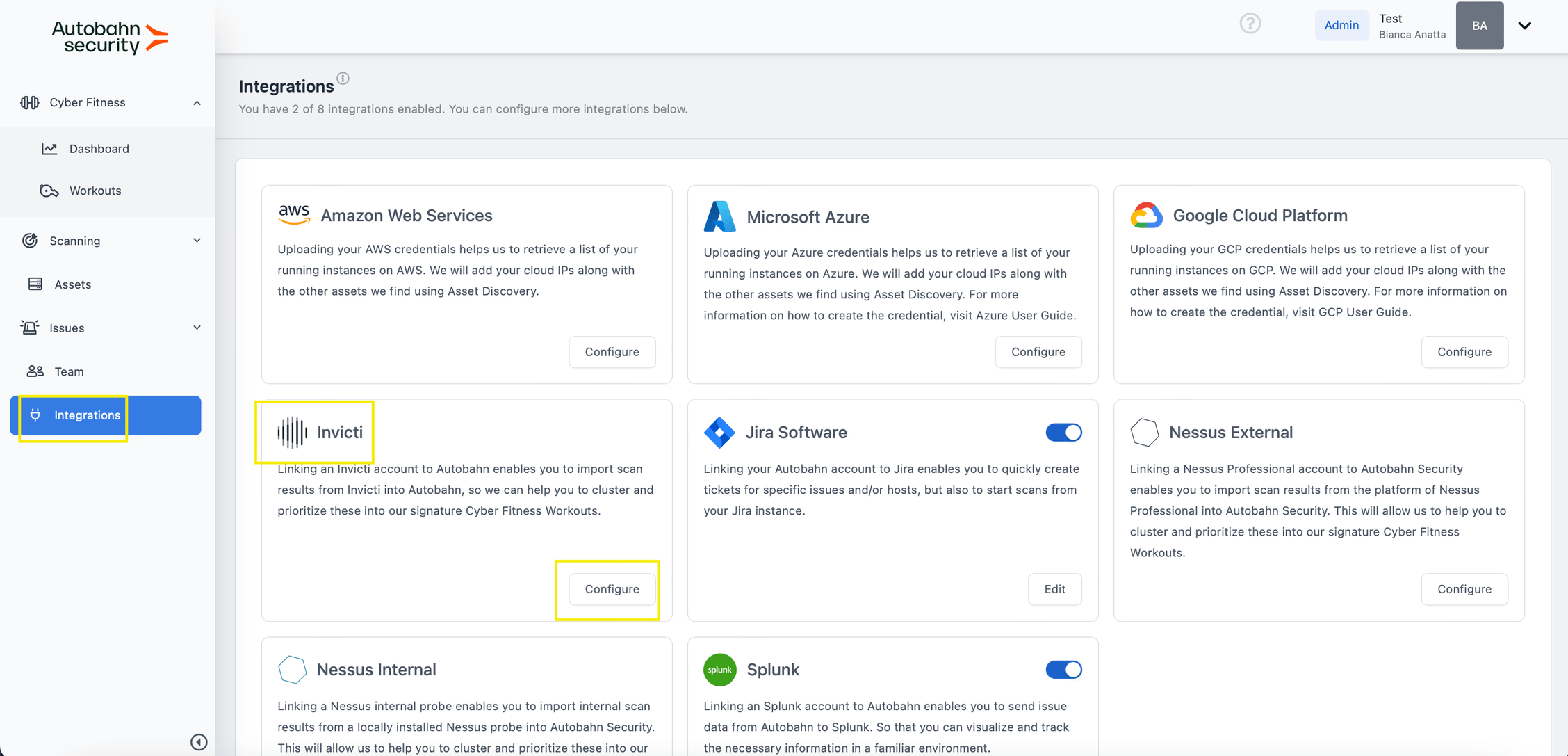Screen dimensions: 1568x756
Task: Expand the Issues sidebar chevron
Action: tap(197, 328)
